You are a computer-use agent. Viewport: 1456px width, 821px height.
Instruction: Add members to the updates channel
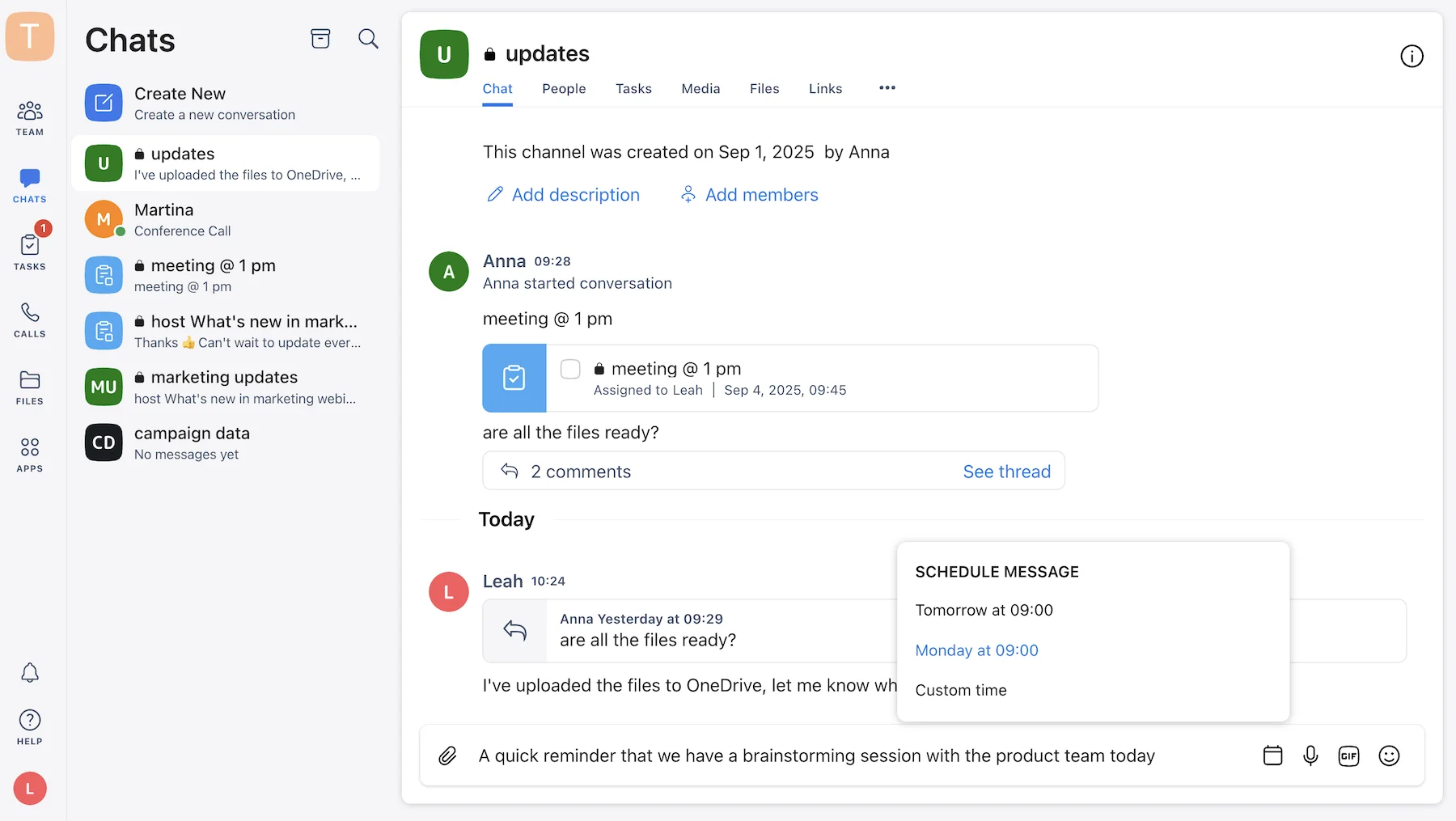pyautogui.click(x=748, y=194)
